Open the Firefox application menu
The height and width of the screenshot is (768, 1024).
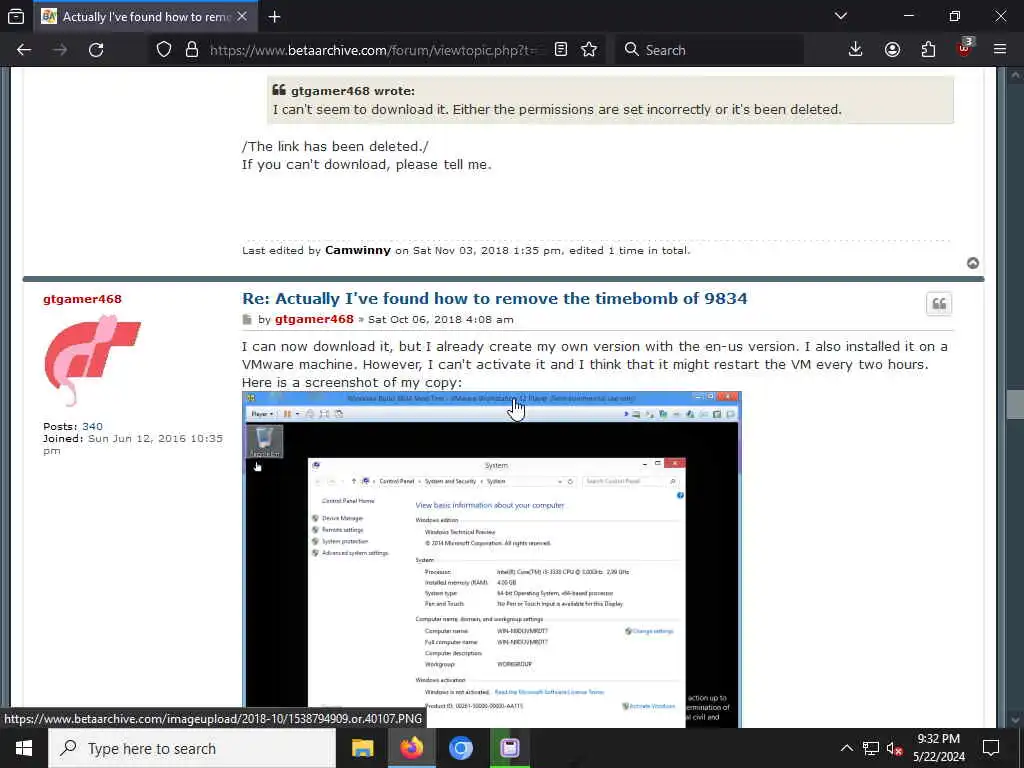[1000, 50]
